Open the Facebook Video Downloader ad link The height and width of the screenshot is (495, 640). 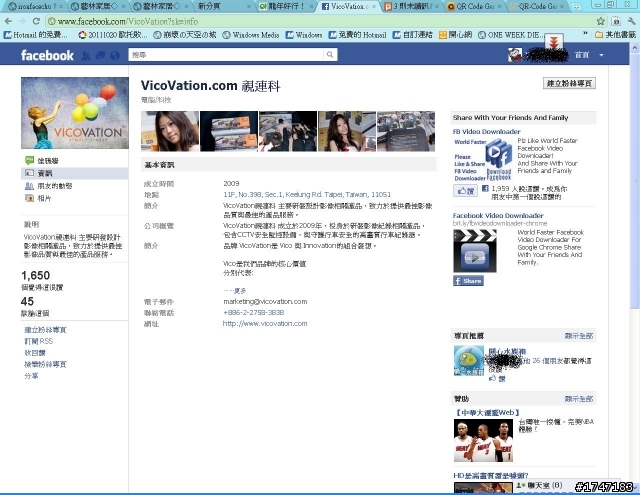click(x=498, y=215)
